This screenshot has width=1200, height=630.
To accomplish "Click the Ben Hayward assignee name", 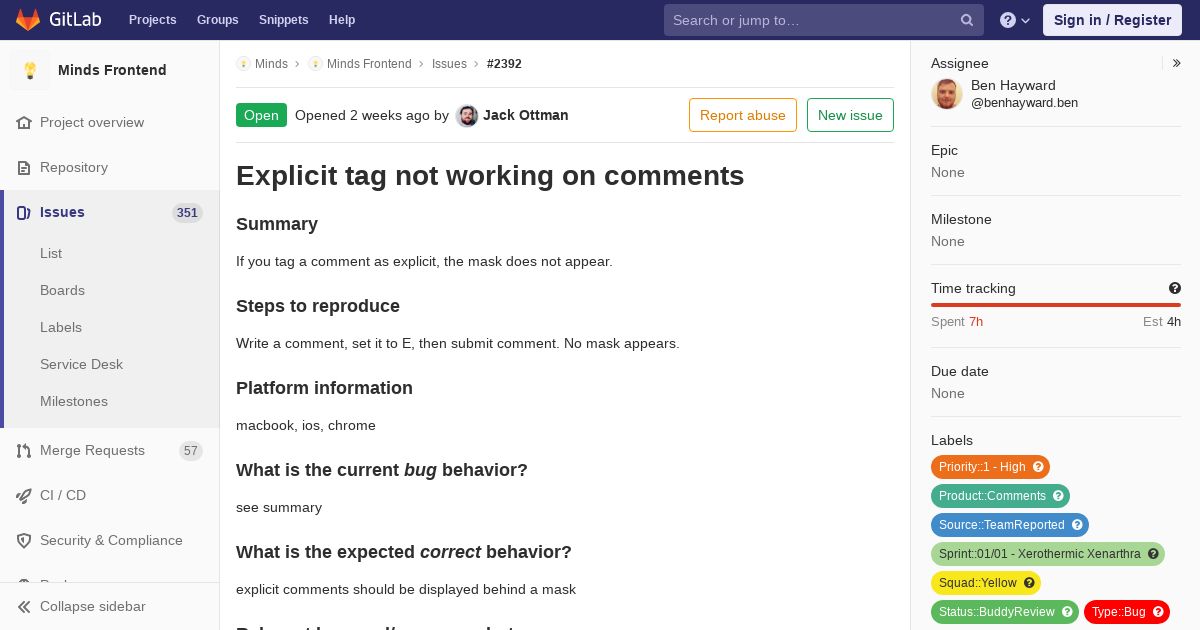I will pos(1013,86).
